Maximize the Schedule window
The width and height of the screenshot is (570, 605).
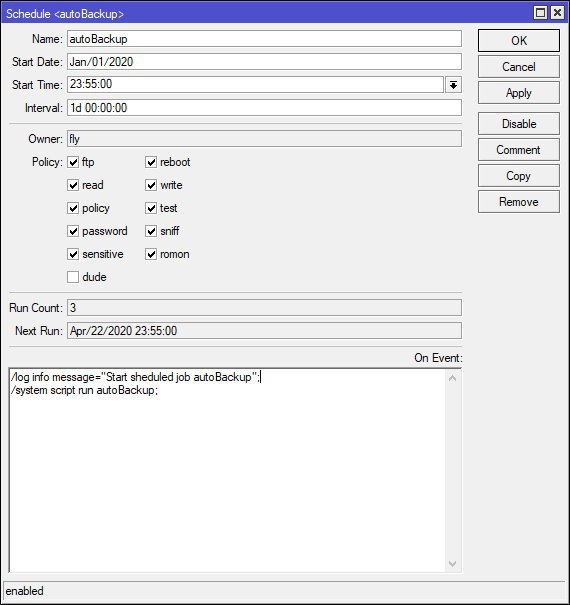click(540, 13)
